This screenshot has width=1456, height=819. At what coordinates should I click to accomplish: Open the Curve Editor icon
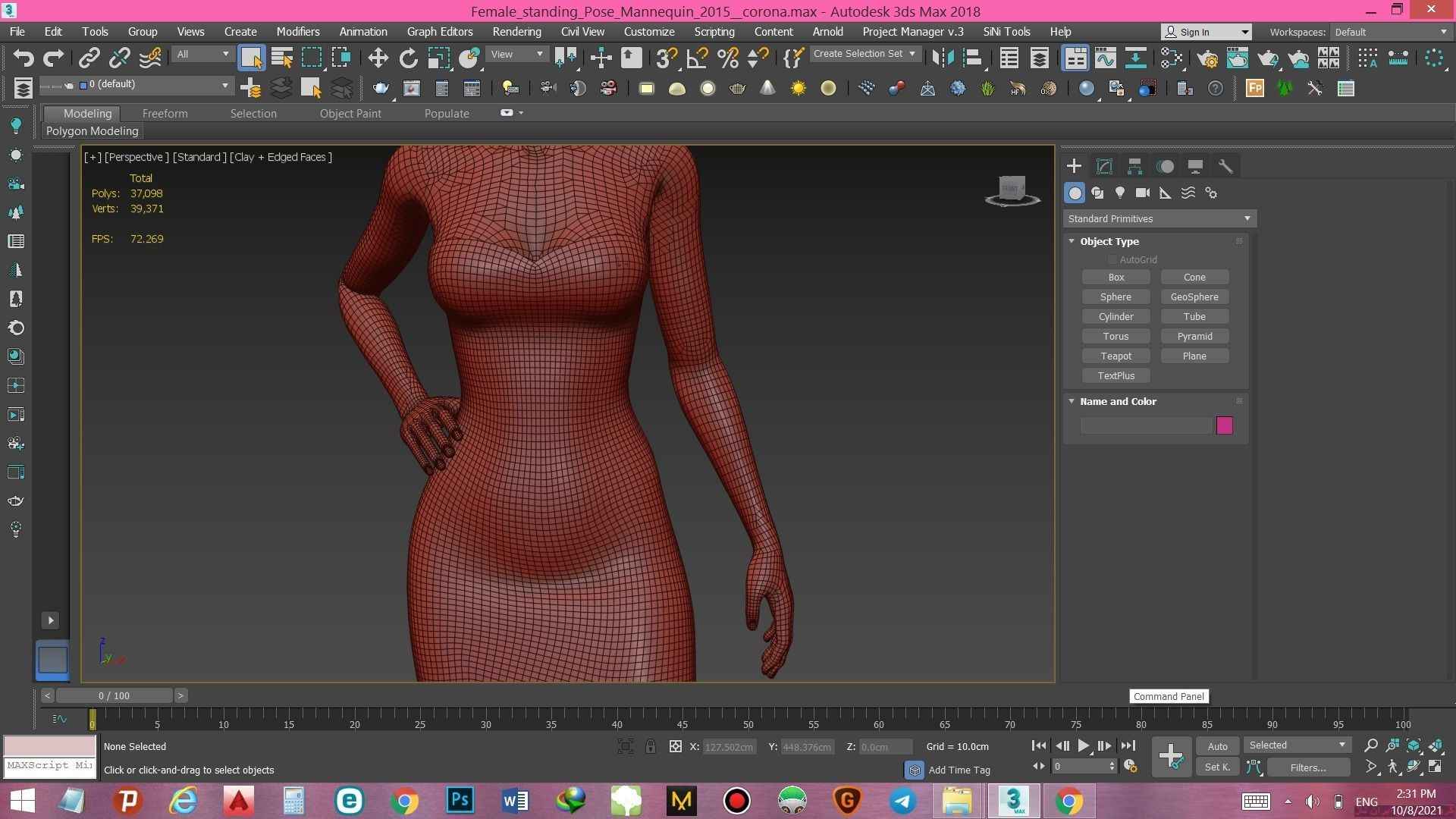click(x=1105, y=58)
